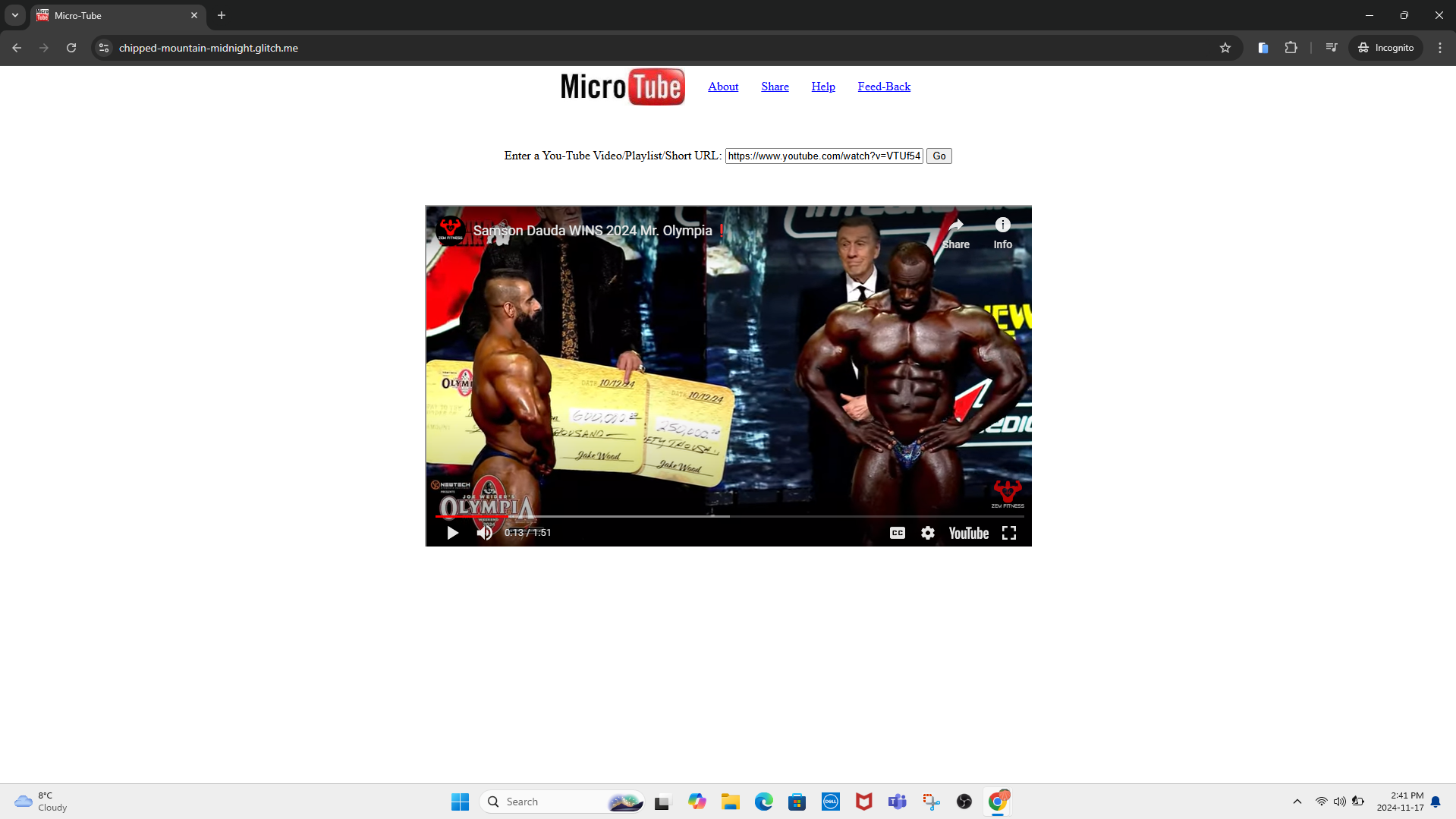Image resolution: width=1456 pixels, height=819 pixels.
Task: Open the volume icon in system tray
Action: 1340,802
